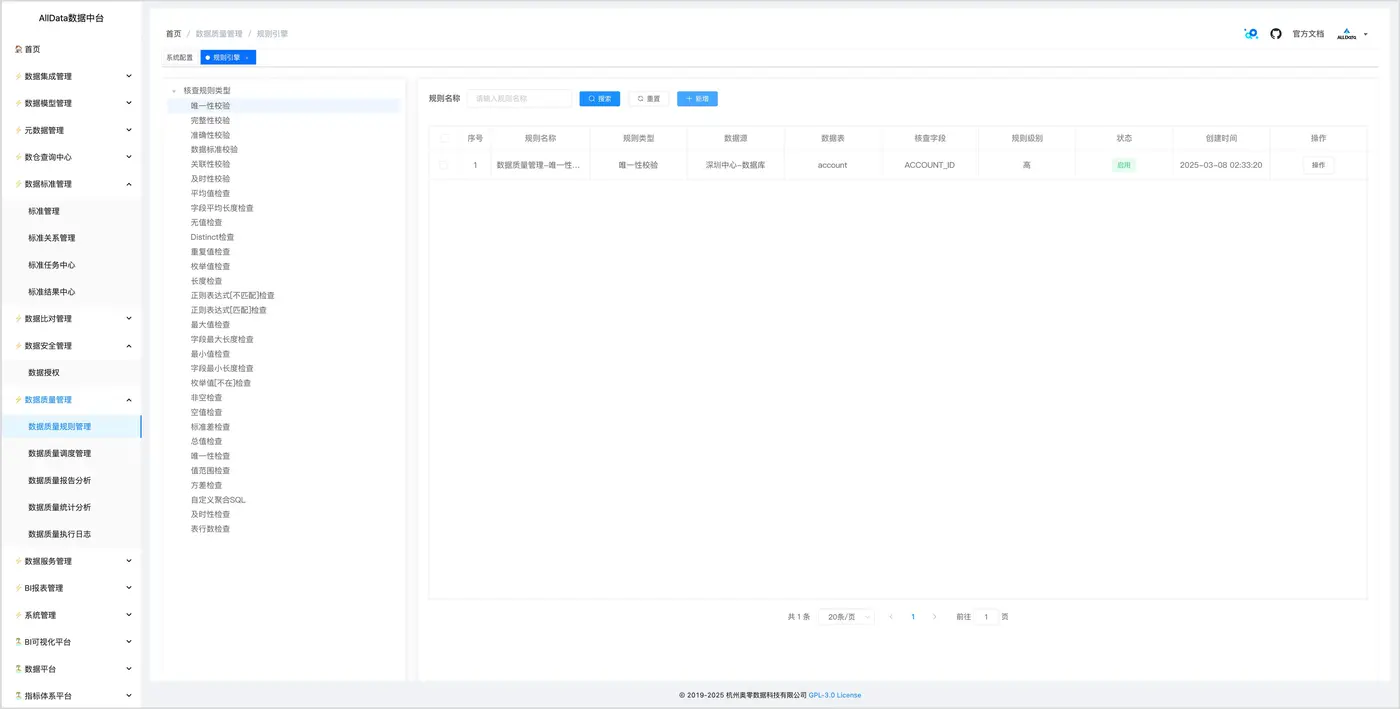Close the 规则引擎 tab with its x
This screenshot has width=1400, height=709.
point(247,58)
